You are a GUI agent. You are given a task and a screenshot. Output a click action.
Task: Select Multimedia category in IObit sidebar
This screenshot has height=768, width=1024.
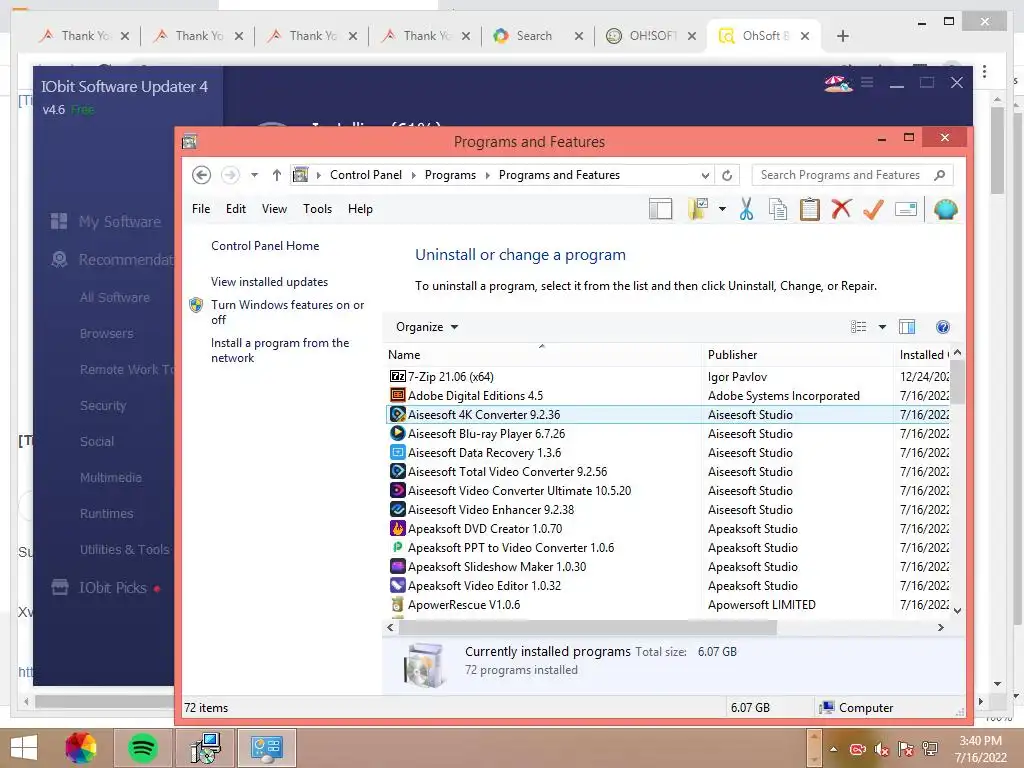[110, 477]
